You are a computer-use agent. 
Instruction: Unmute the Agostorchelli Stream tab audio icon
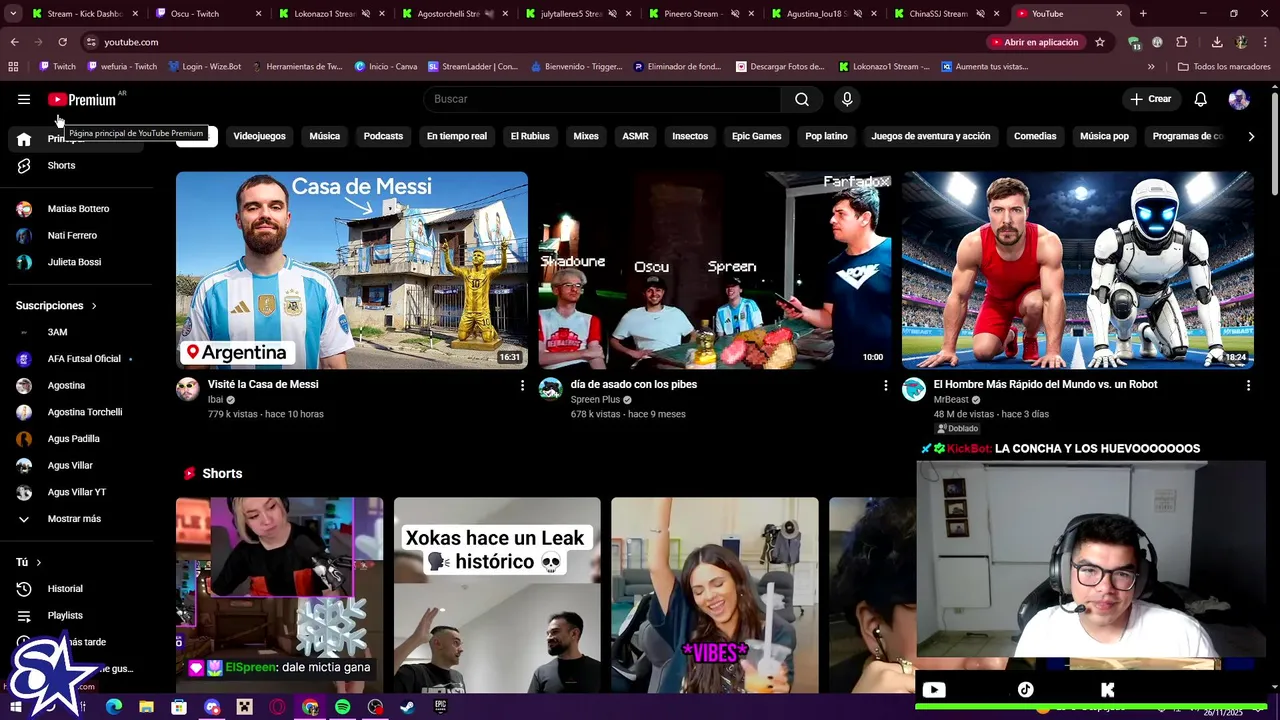(489, 14)
